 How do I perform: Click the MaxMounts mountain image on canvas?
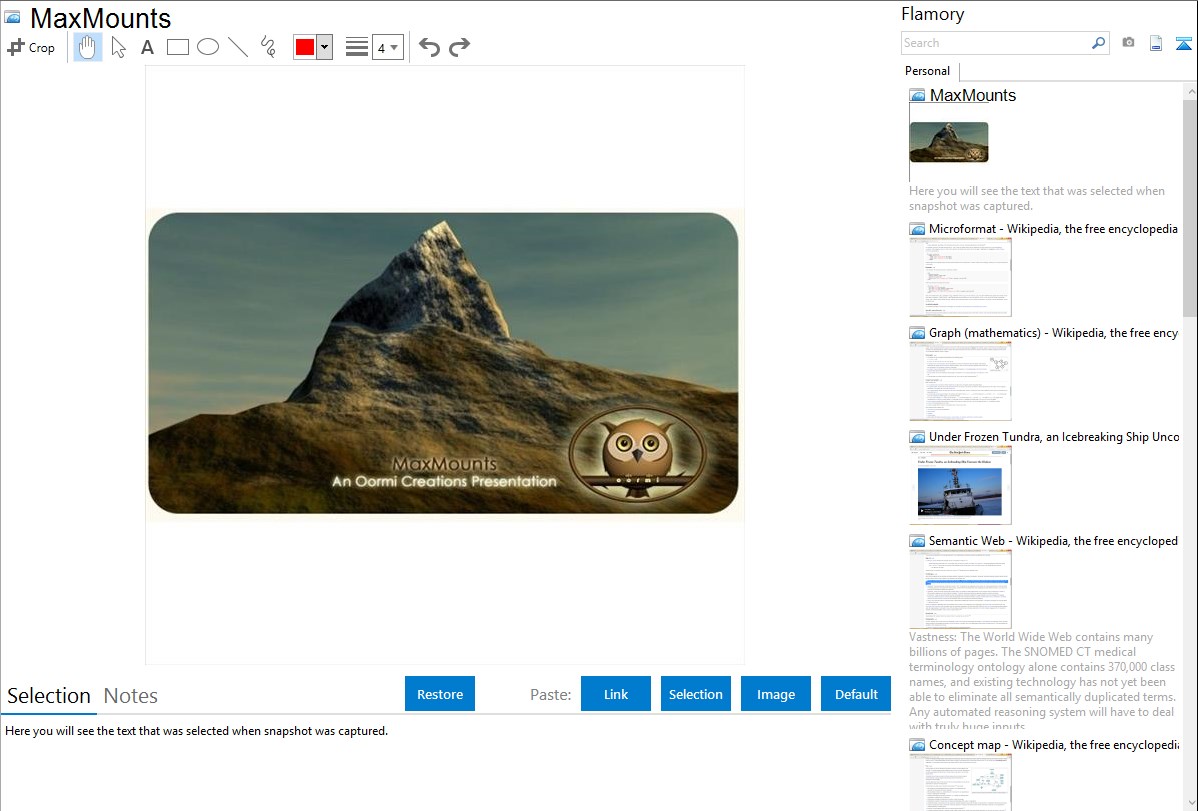[x=443, y=363]
